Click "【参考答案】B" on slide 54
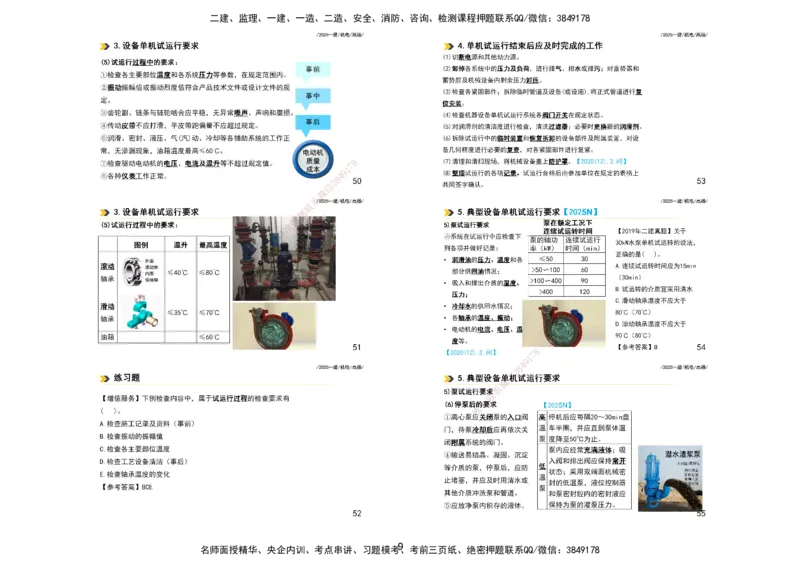800x566 pixels. [x=637, y=347]
